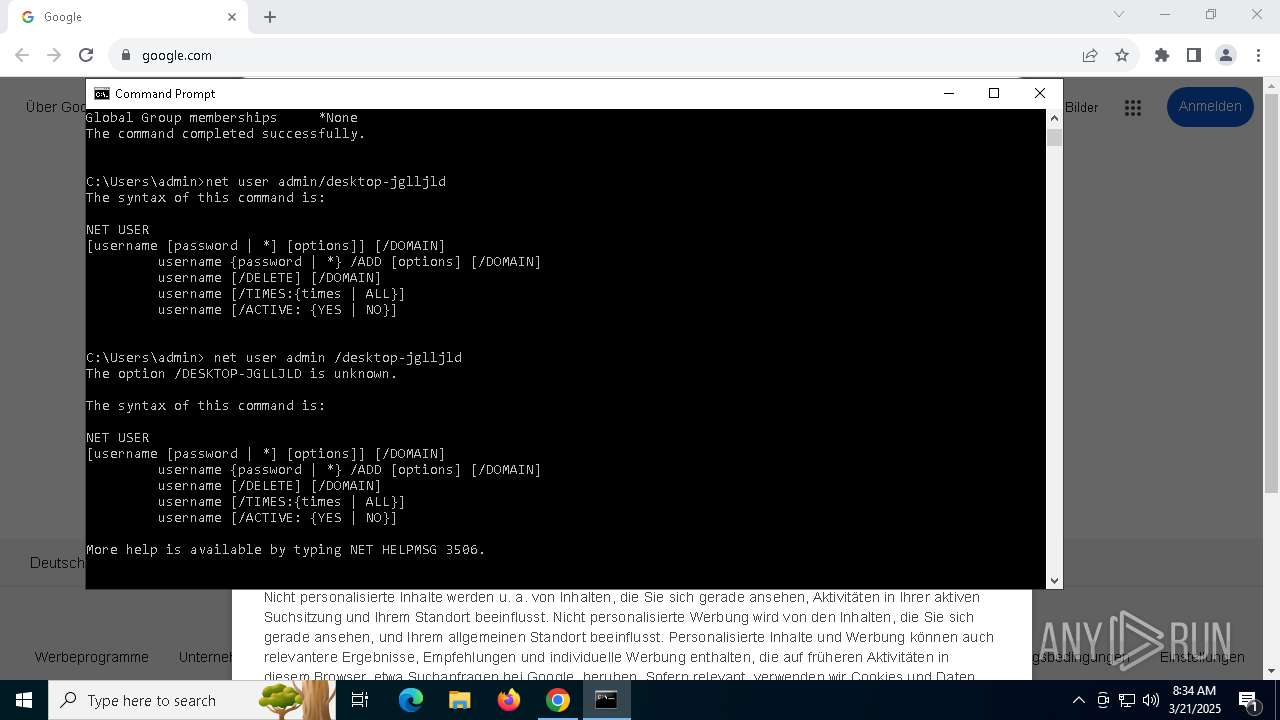This screenshot has height=720, width=1280.
Task: Show hidden system tray icons
Action: (1078, 700)
